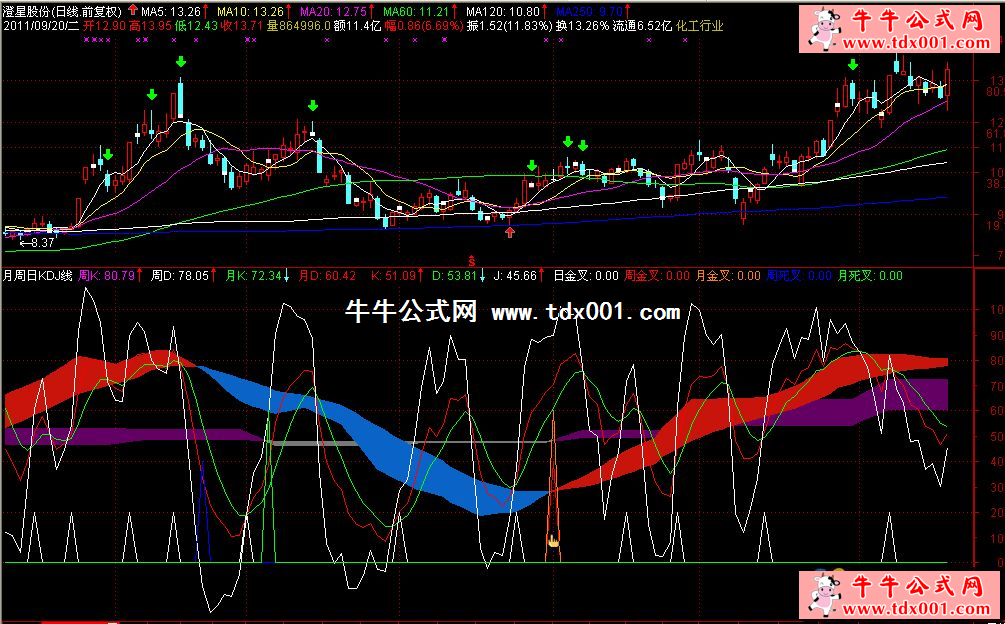Select the rightmost green down arrow signal
The image size is (1005, 624).
coord(852,65)
